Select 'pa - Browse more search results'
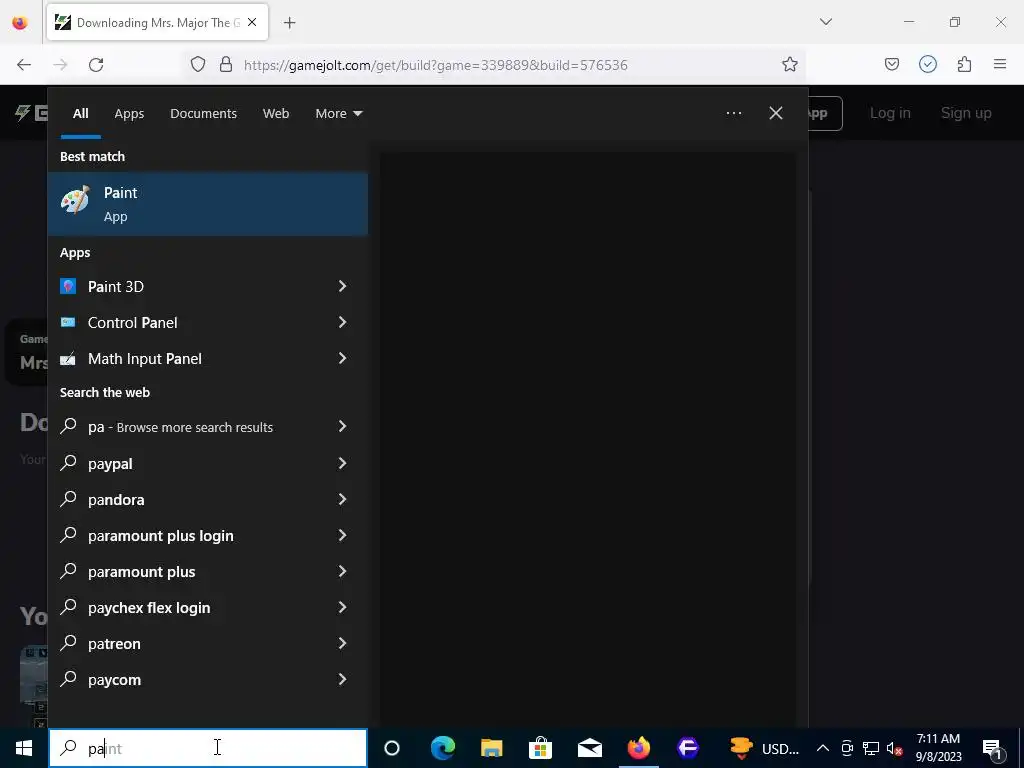Viewport: 1024px width, 768px height. [180, 427]
